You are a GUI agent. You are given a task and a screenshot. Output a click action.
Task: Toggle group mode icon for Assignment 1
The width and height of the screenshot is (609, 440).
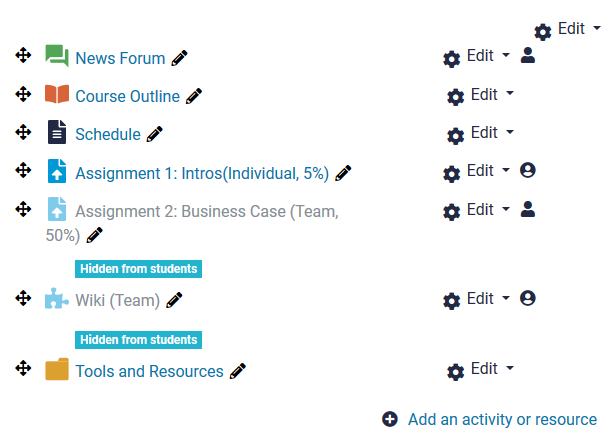[x=528, y=171]
